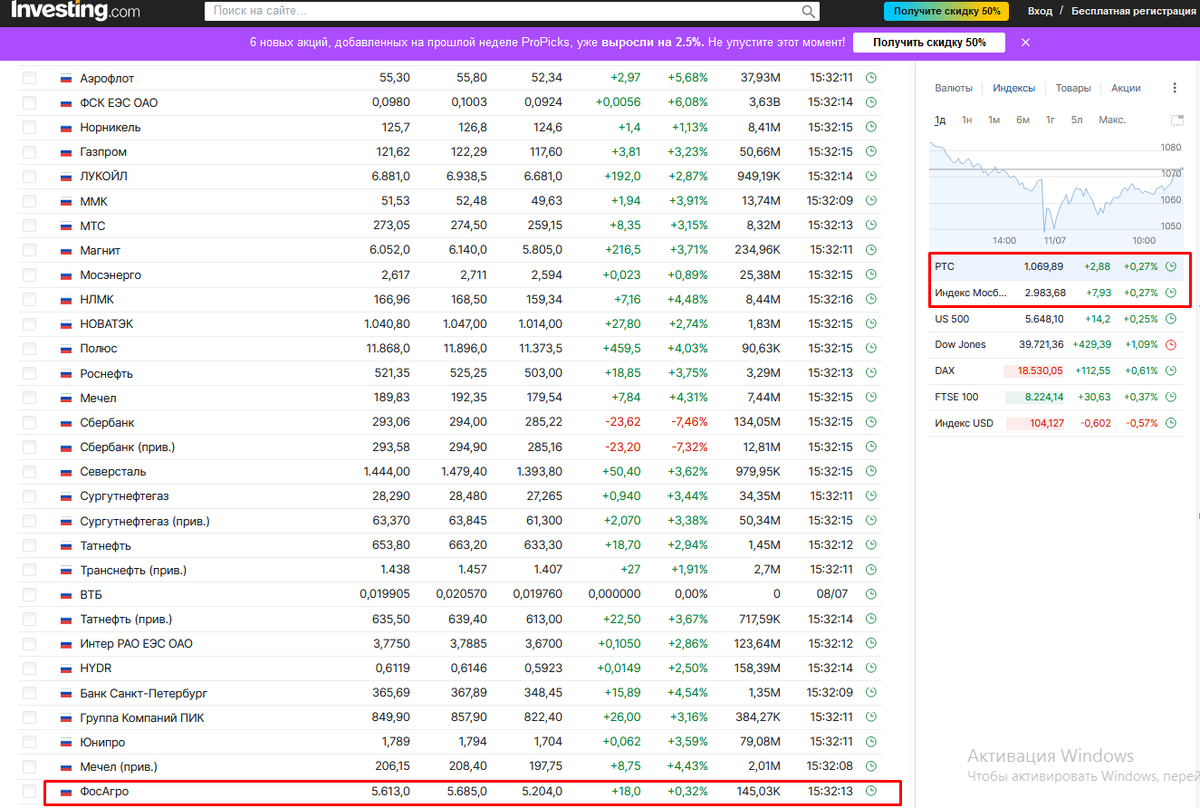Click the search magnifier icon
This screenshot has width=1200, height=808.
click(x=809, y=11)
